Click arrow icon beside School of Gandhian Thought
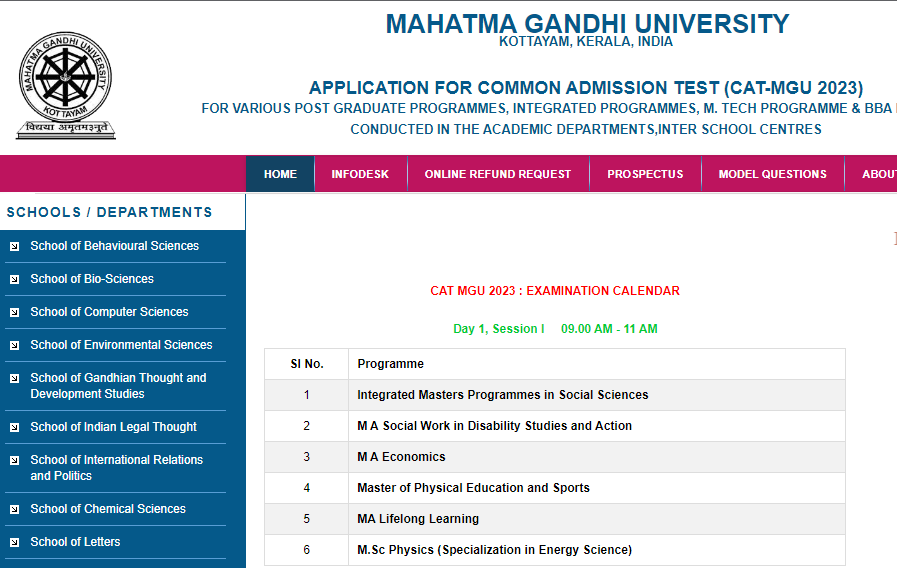The height and width of the screenshot is (568, 897). 15,379
